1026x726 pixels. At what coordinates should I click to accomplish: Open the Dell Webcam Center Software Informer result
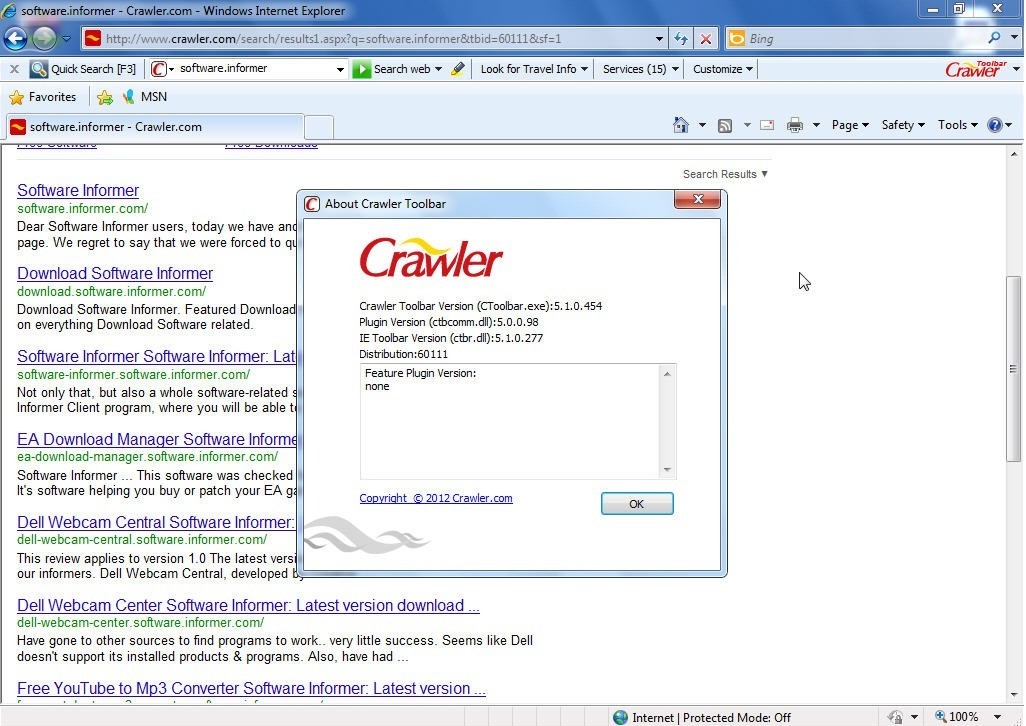pos(248,606)
